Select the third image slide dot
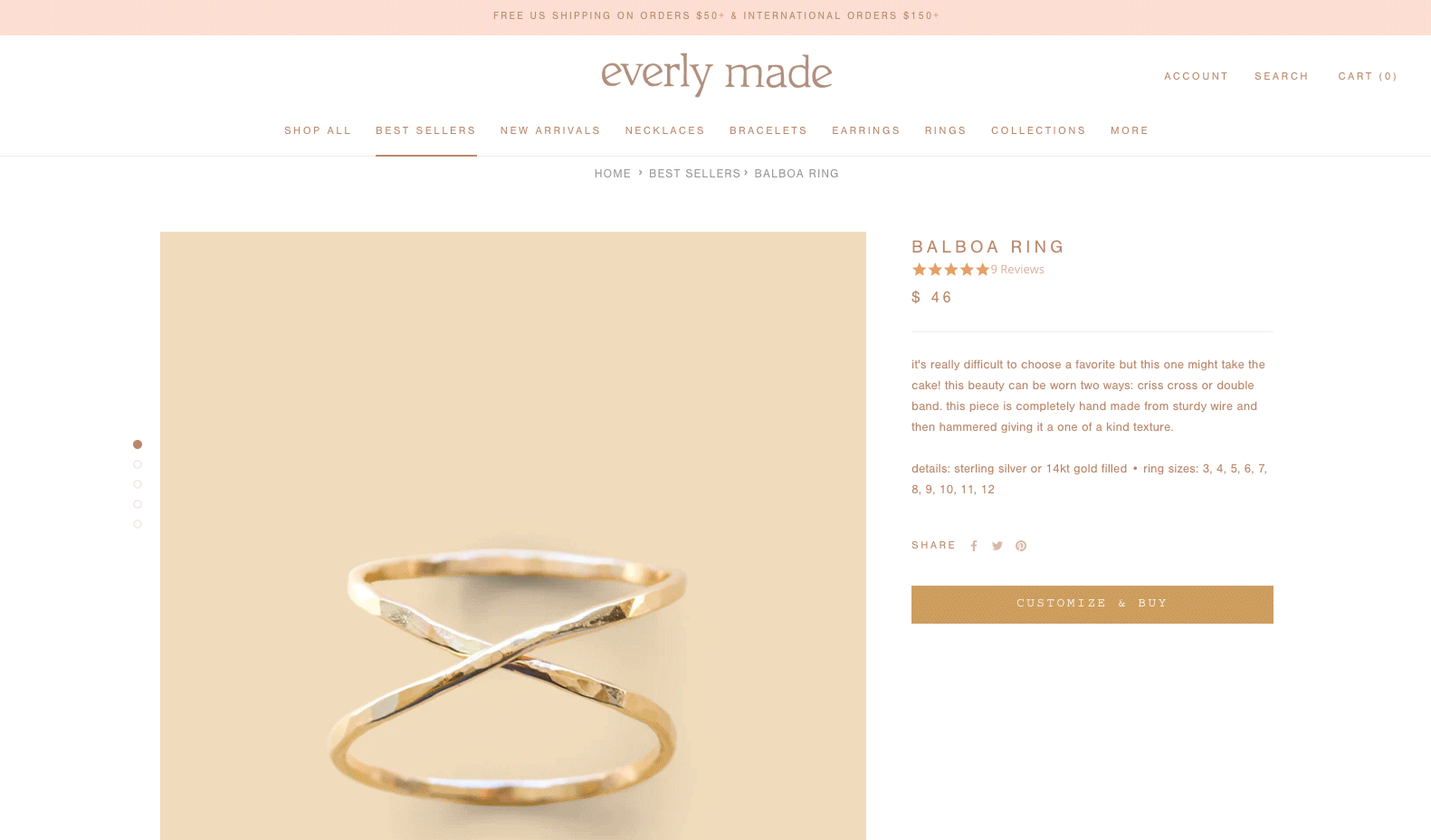This screenshot has width=1431, height=840. (138, 484)
